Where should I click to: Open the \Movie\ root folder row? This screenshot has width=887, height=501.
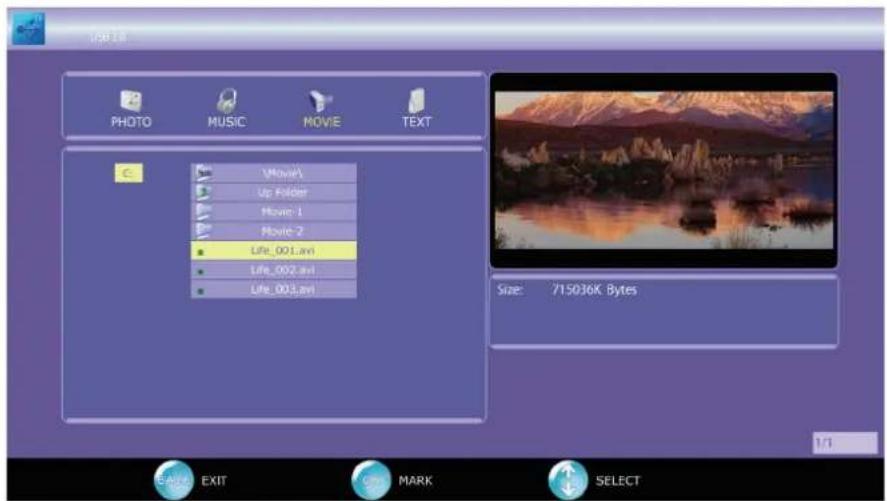pyautogui.click(x=274, y=173)
